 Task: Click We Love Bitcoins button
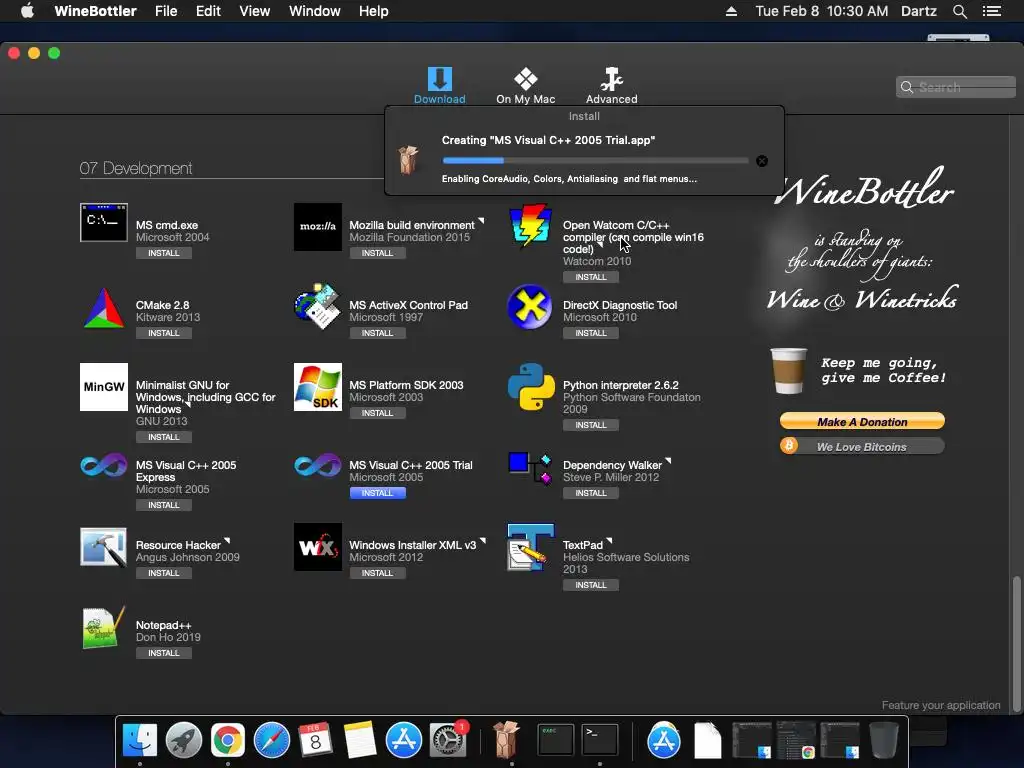pyautogui.click(x=862, y=447)
